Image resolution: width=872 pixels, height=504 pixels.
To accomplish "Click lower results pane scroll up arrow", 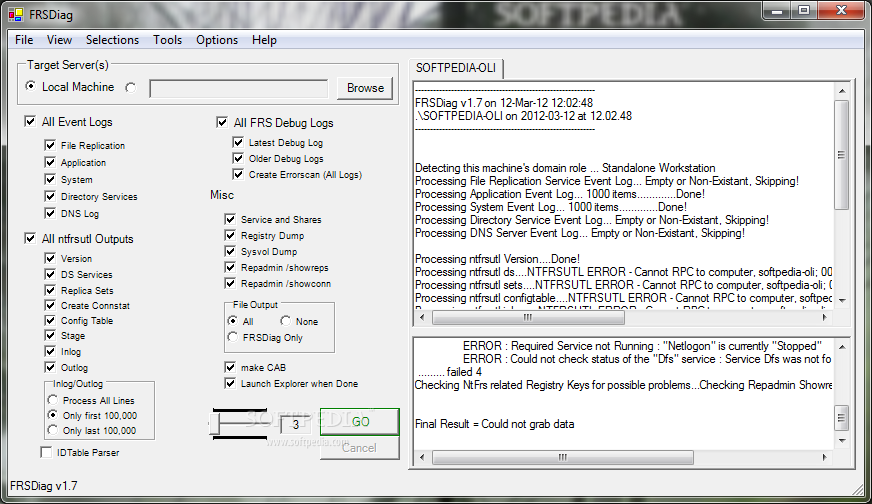I will [x=842, y=347].
